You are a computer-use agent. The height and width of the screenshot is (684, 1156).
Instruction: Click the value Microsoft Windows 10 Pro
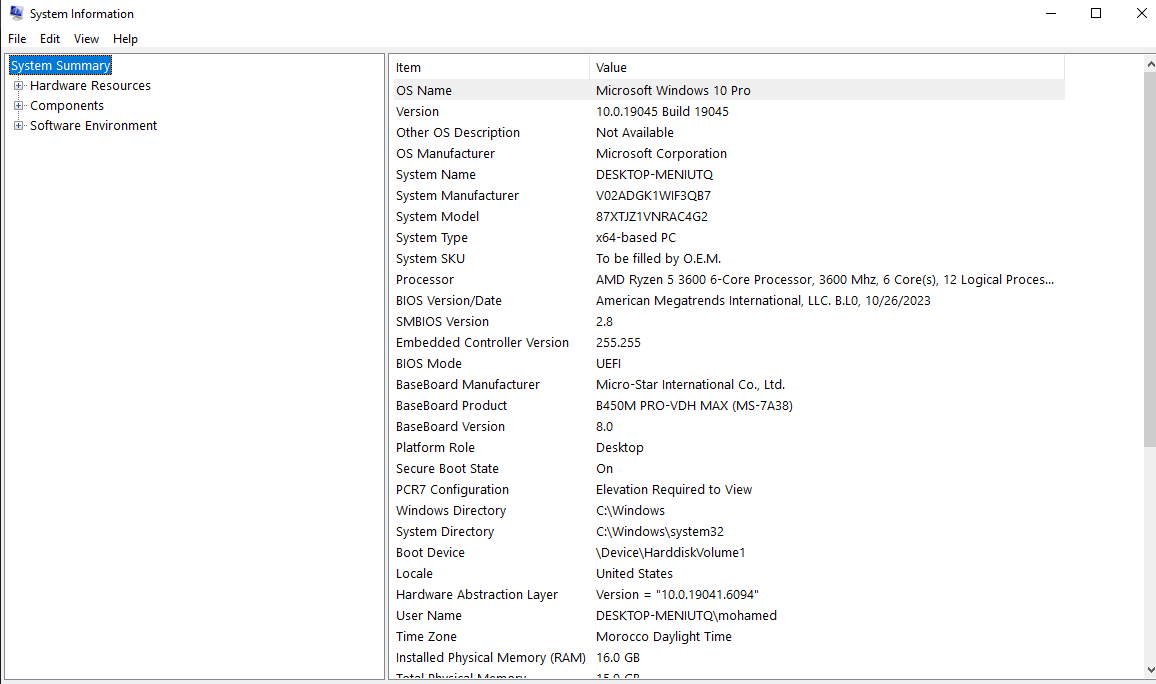pos(673,91)
